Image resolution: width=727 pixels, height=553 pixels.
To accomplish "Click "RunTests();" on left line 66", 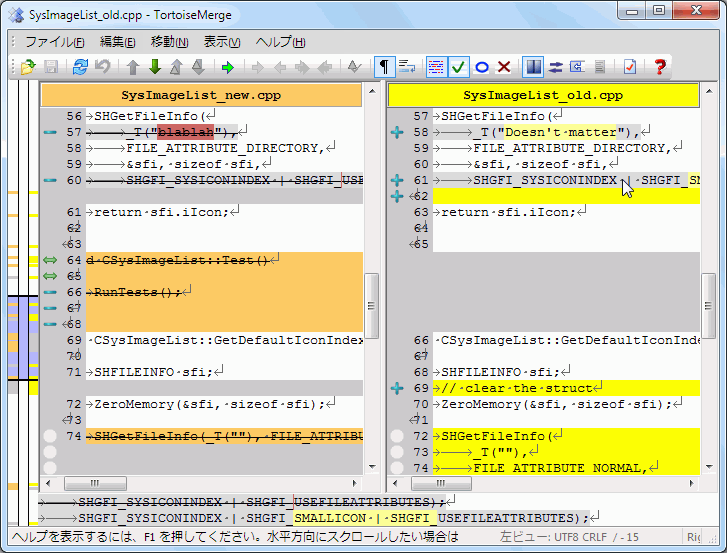I will pyautogui.click(x=137, y=292).
